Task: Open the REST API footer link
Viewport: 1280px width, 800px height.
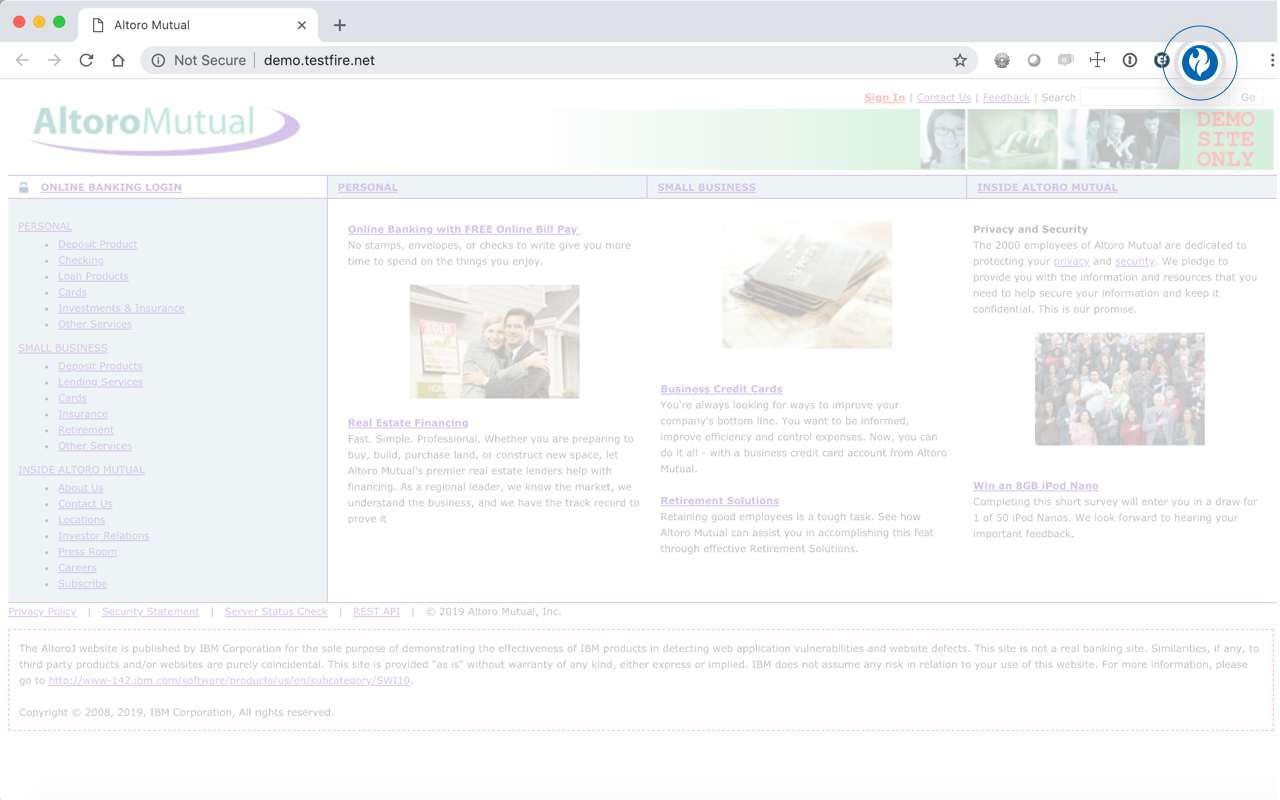Action: pyautogui.click(x=376, y=611)
